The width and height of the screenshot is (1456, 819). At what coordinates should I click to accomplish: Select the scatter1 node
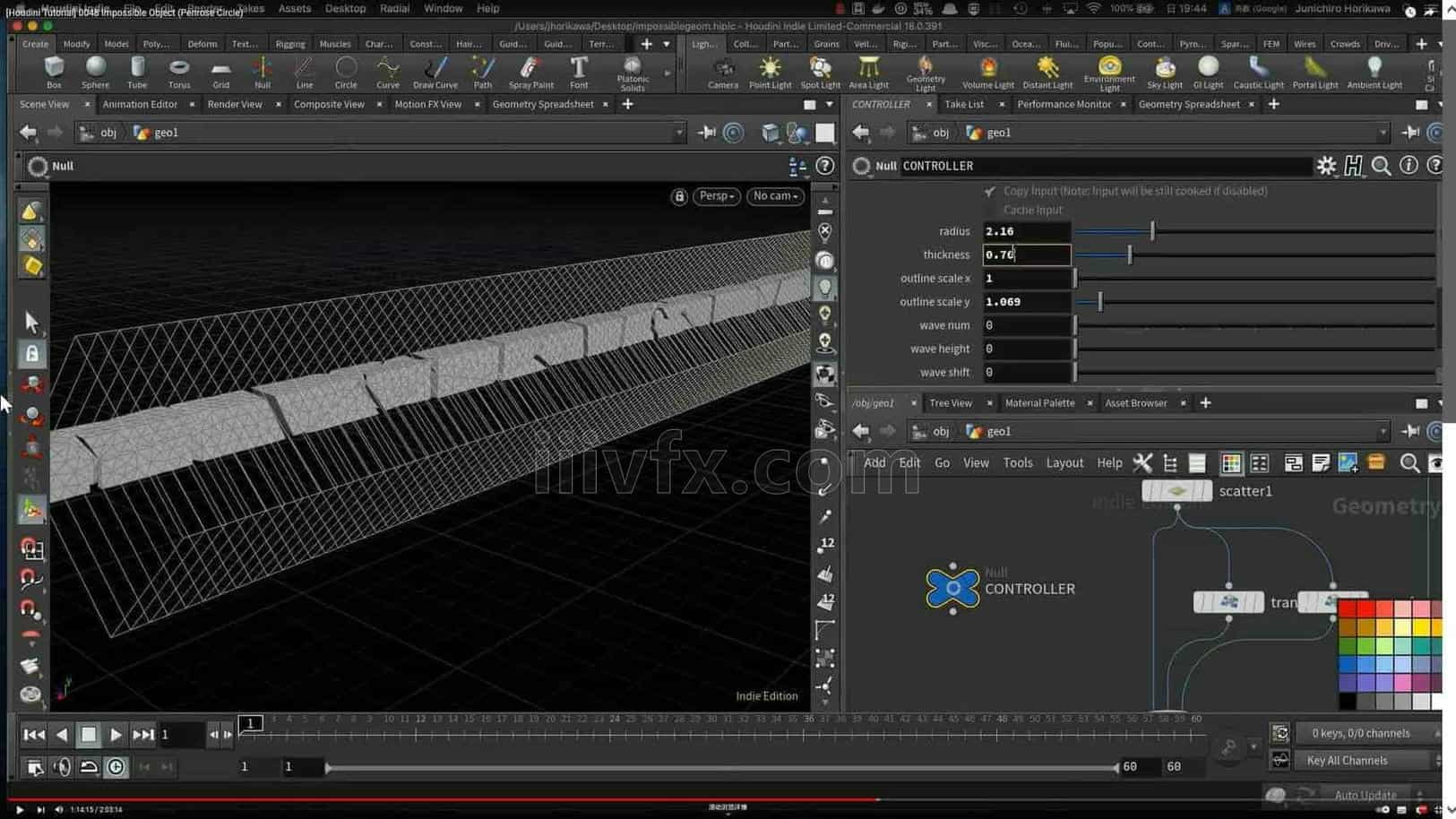[x=1176, y=491]
